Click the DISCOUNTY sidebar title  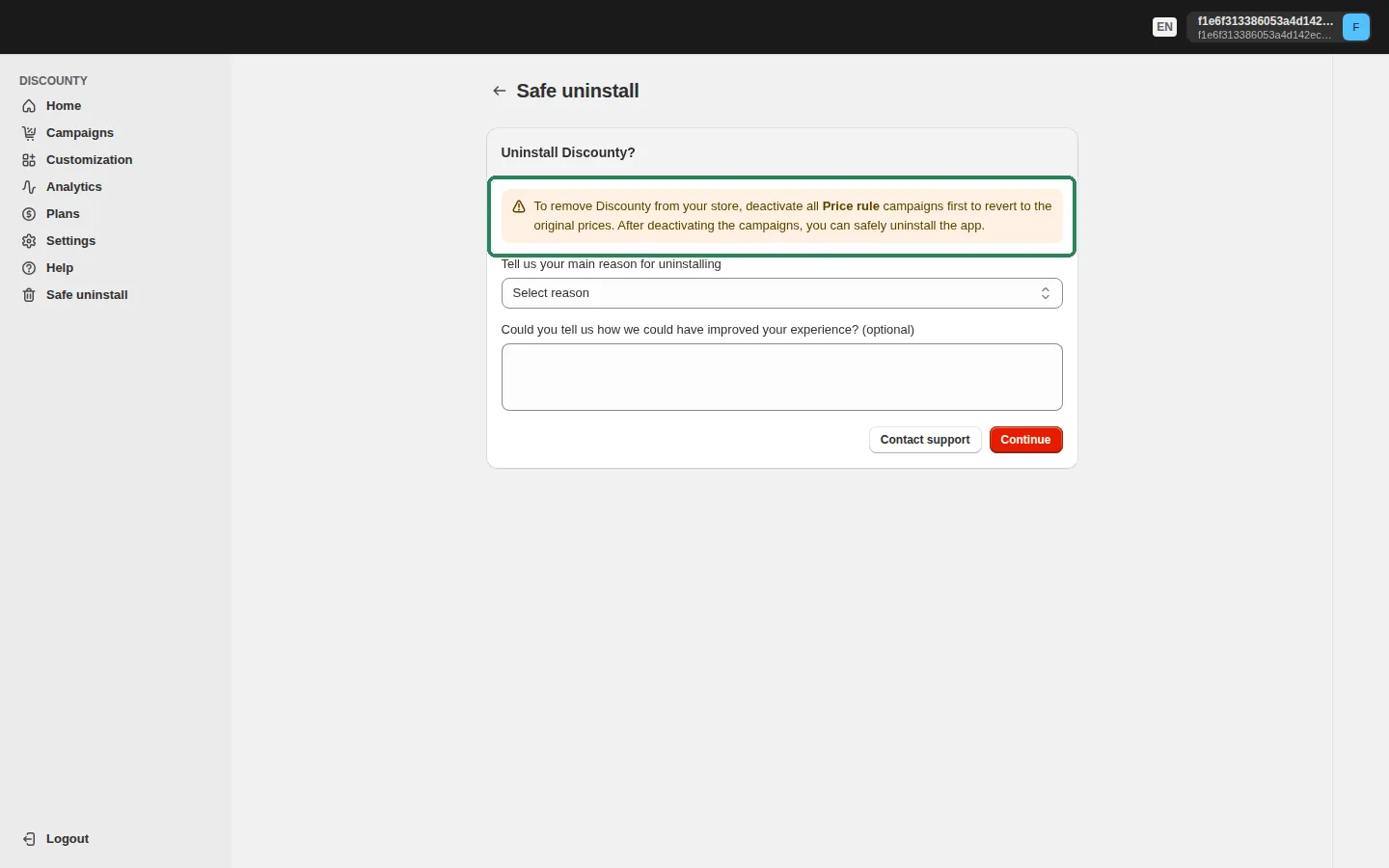(x=53, y=81)
